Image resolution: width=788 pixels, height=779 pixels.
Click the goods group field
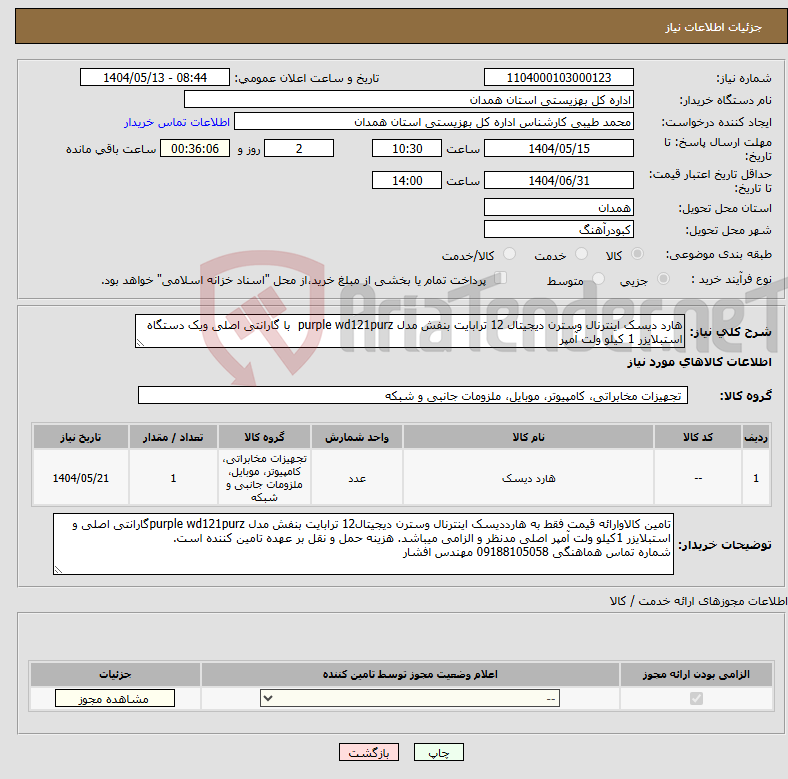point(413,396)
